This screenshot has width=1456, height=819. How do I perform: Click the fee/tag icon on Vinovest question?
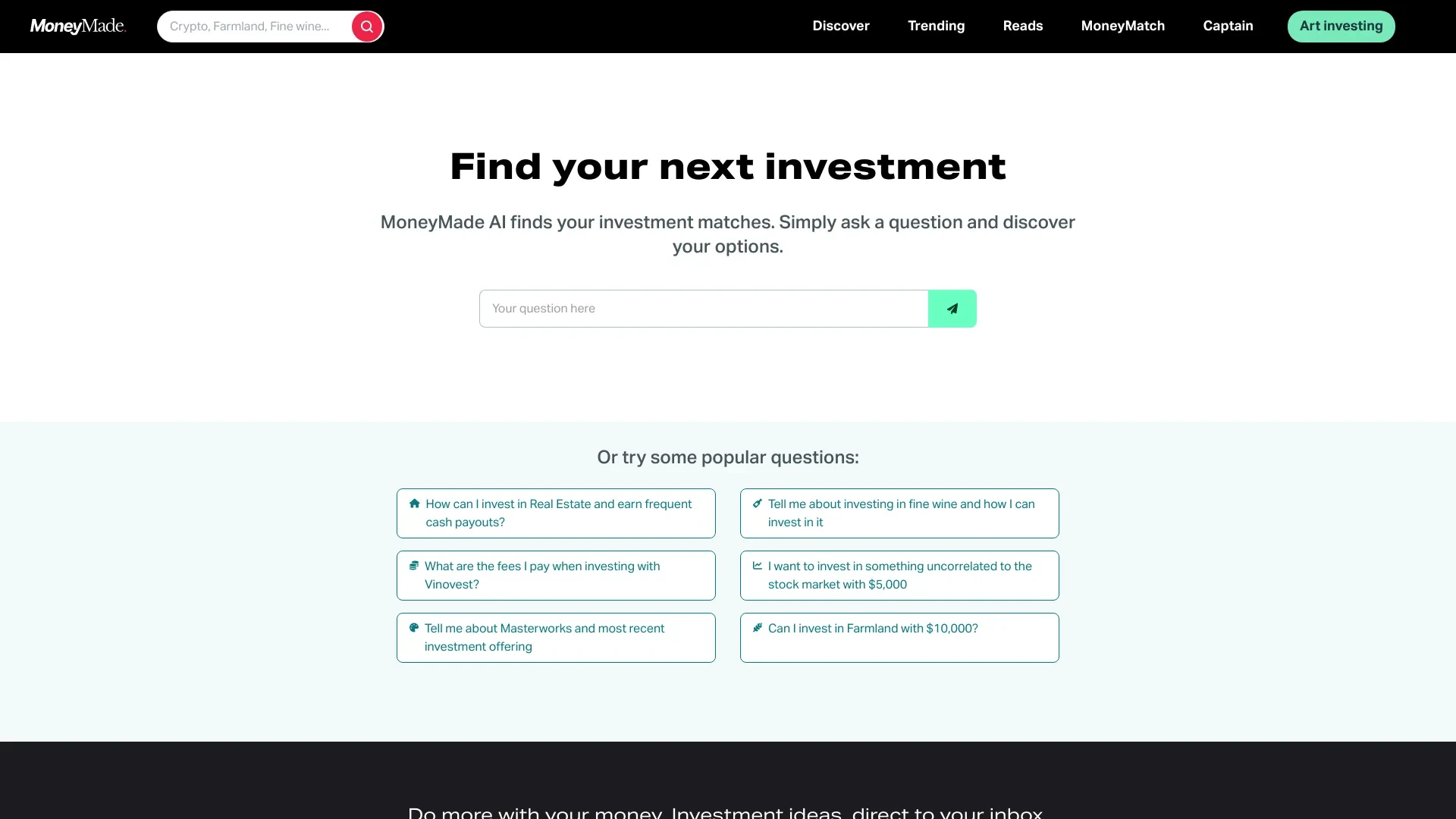[414, 566]
